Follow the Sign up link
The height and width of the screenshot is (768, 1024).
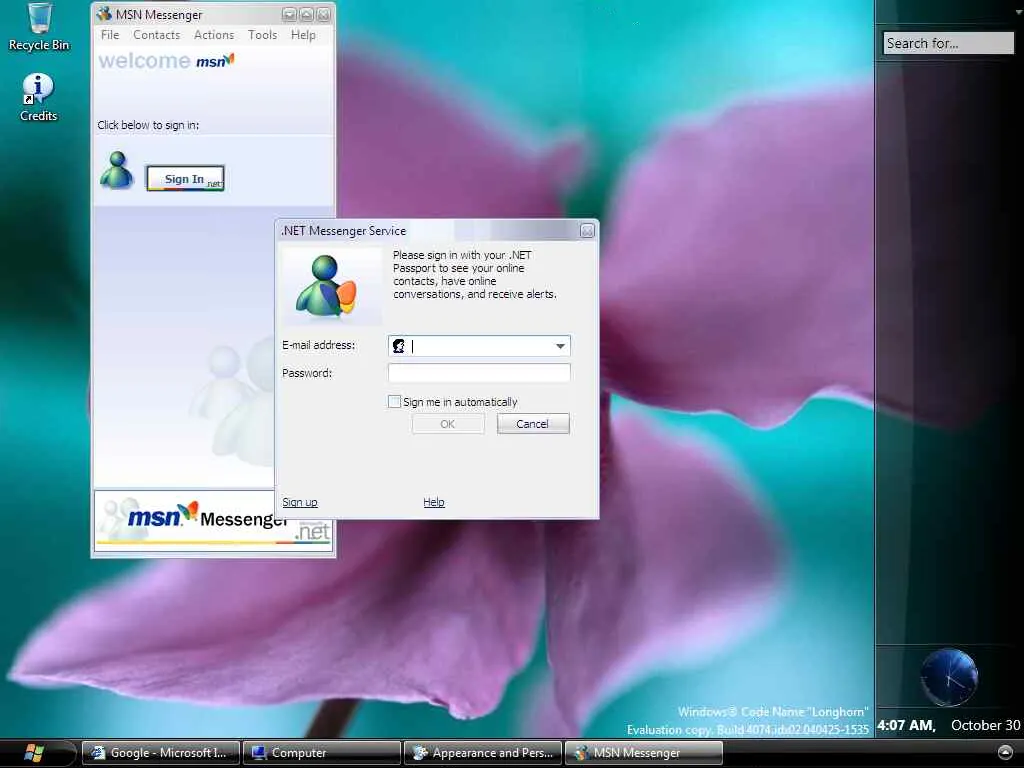300,502
